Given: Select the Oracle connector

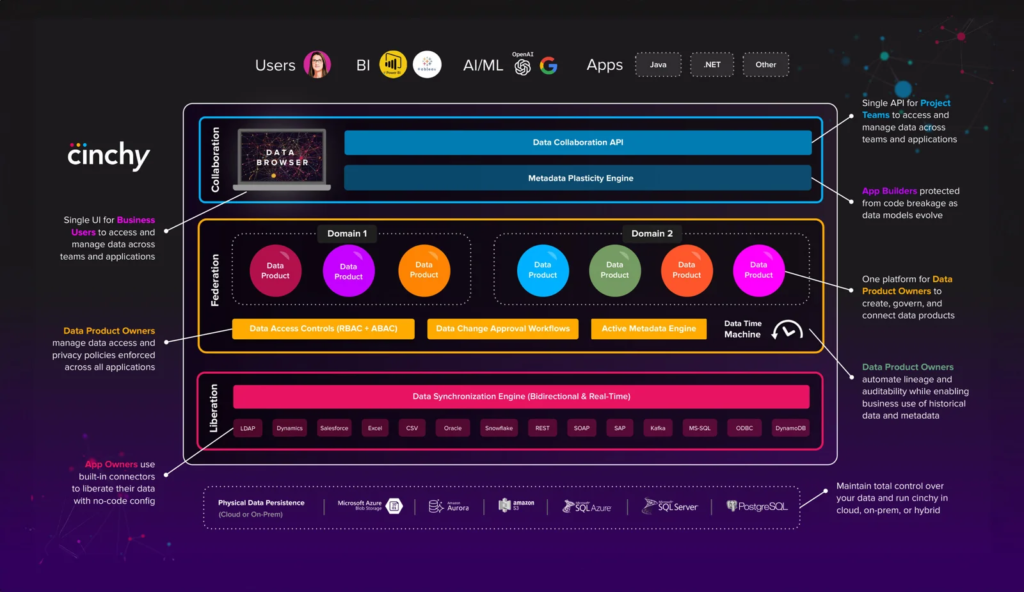Looking at the screenshot, I should [x=453, y=429].
